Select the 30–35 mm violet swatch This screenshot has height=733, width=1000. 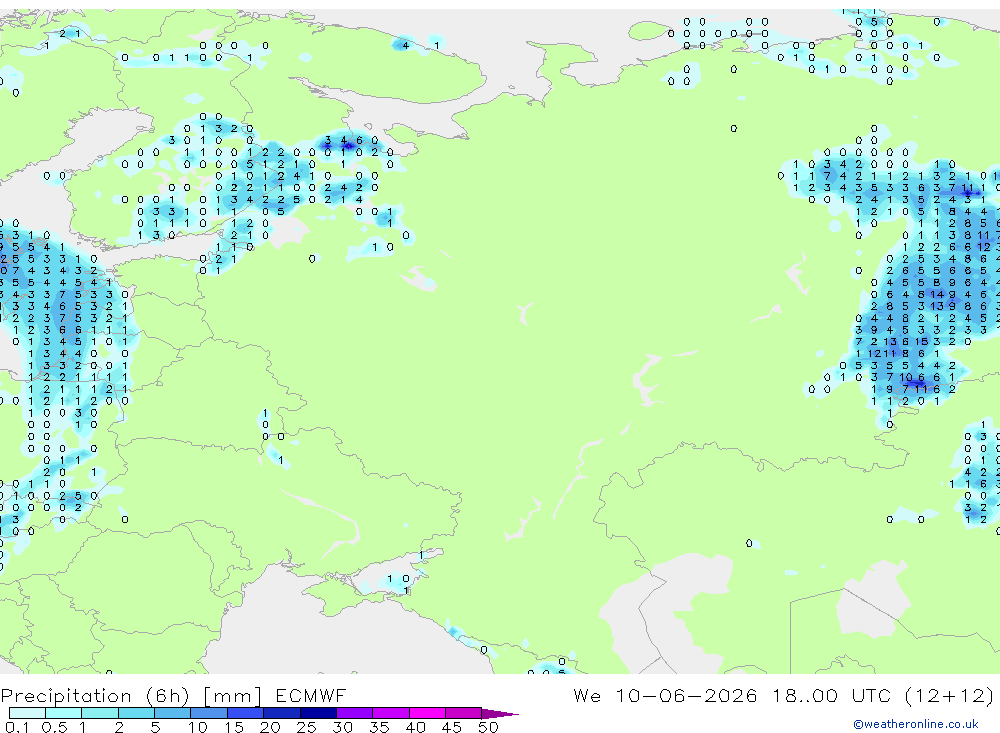point(355,713)
